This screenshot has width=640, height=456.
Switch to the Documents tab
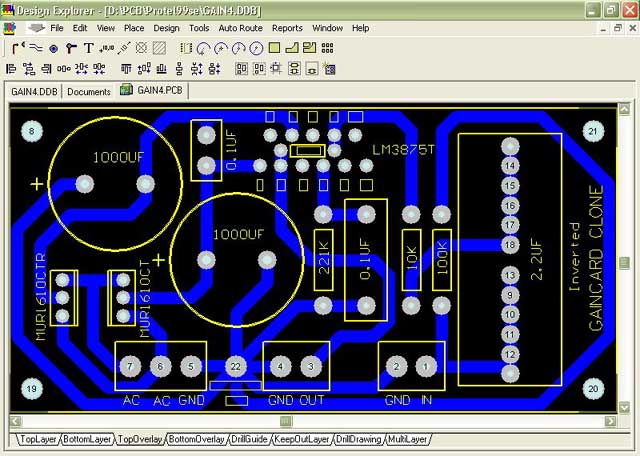click(x=89, y=91)
